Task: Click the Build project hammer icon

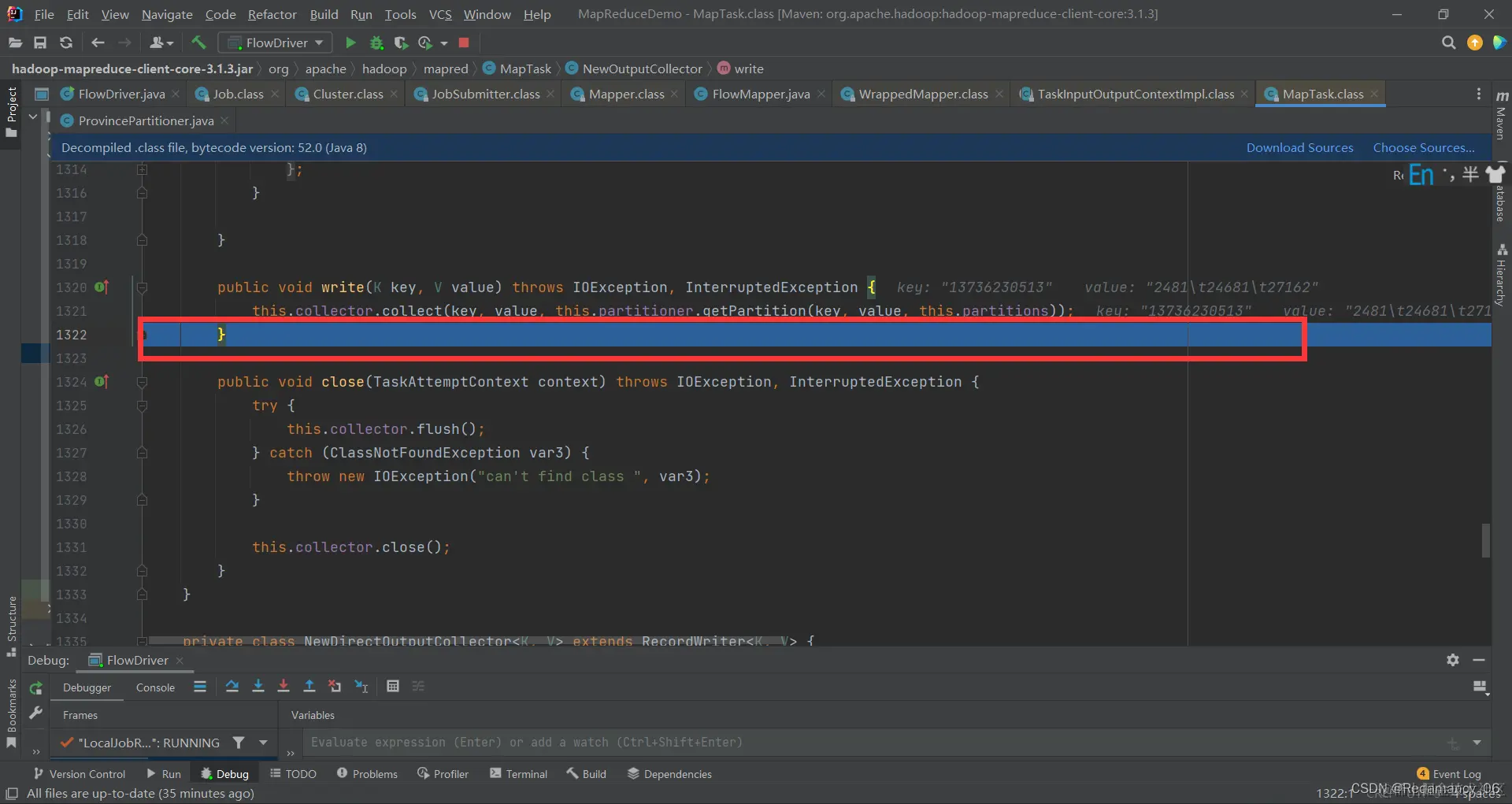Action: pos(198,43)
